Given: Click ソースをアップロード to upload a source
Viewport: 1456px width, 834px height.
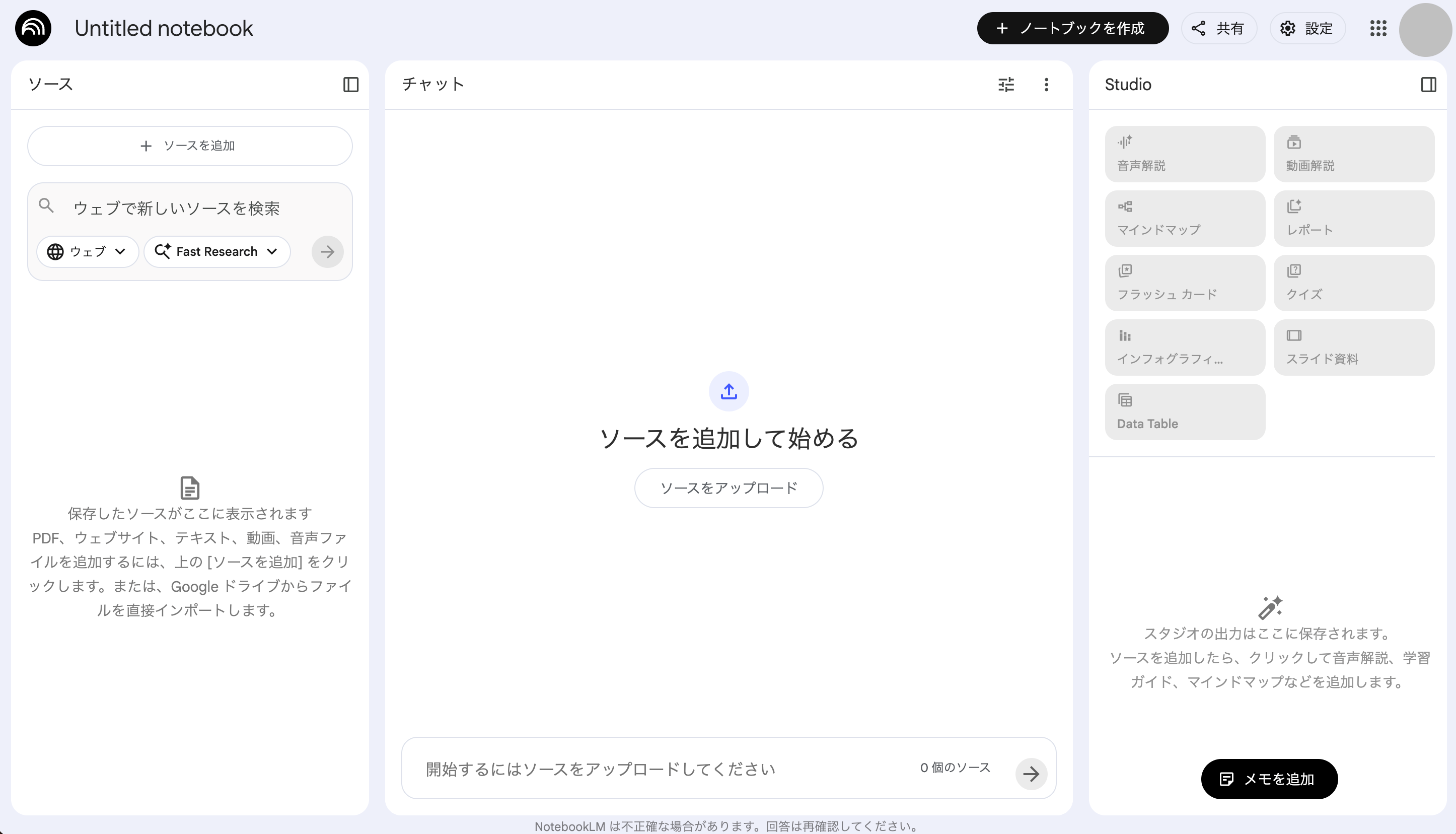Looking at the screenshot, I should click(729, 488).
